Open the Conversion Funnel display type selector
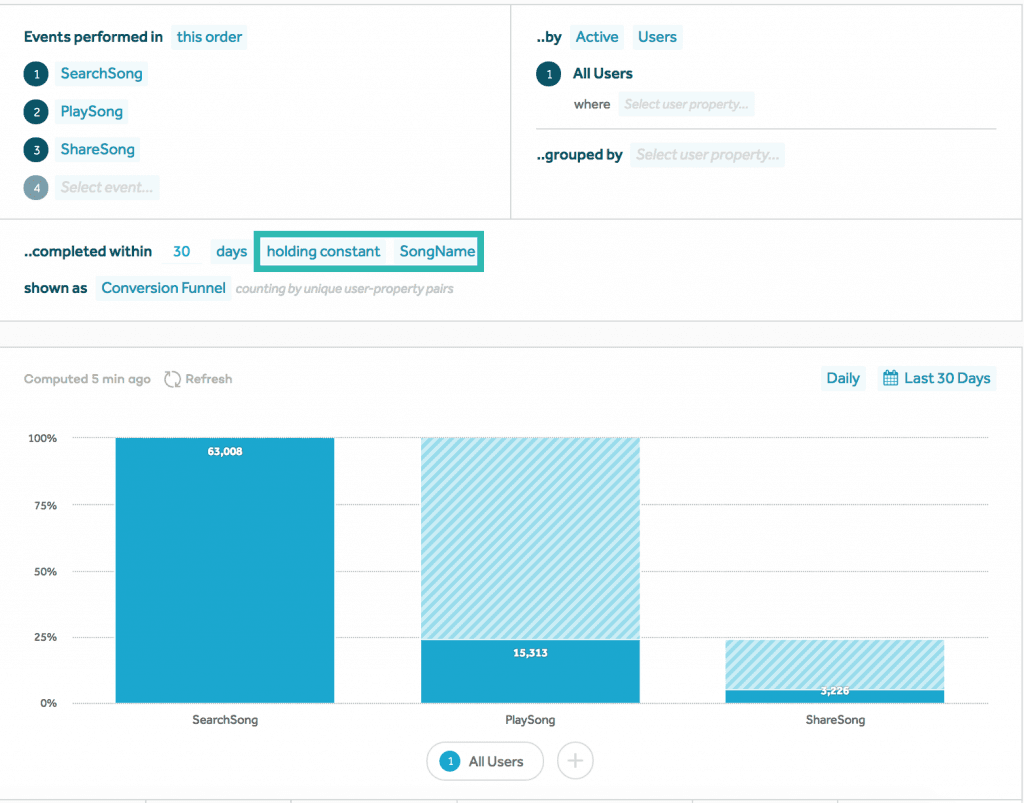The width and height of the screenshot is (1024, 803). point(163,287)
